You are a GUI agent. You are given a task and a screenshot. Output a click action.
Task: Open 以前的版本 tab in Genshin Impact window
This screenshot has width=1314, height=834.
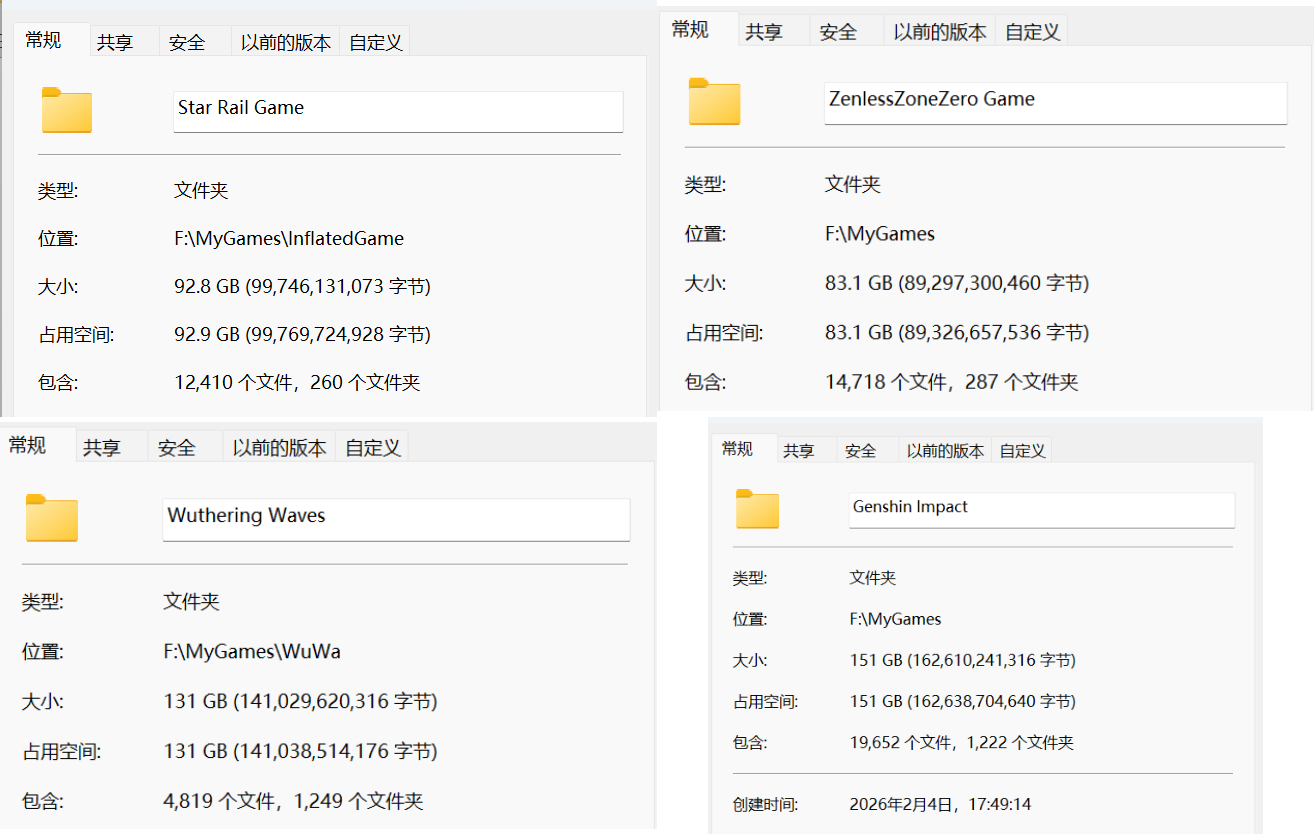tap(945, 451)
